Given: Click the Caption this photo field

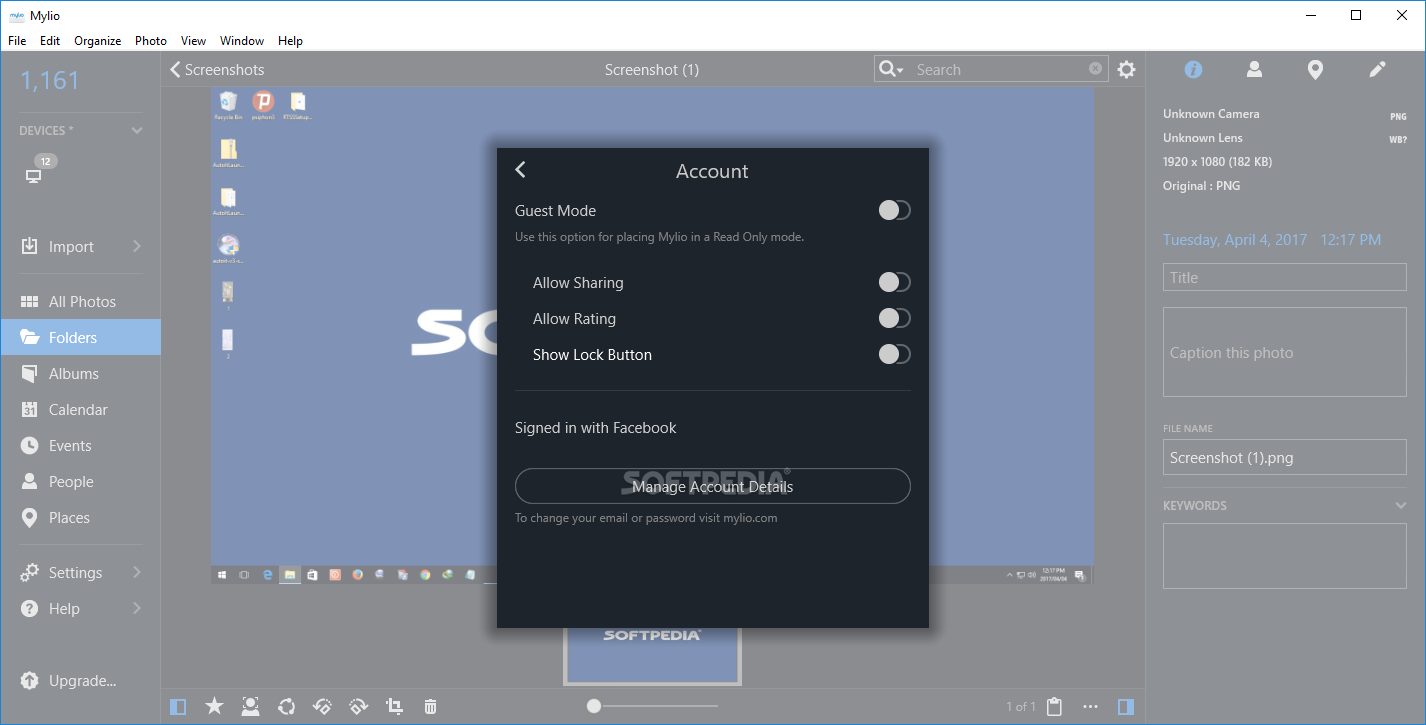Looking at the screenshot, I should [1284, 352].
